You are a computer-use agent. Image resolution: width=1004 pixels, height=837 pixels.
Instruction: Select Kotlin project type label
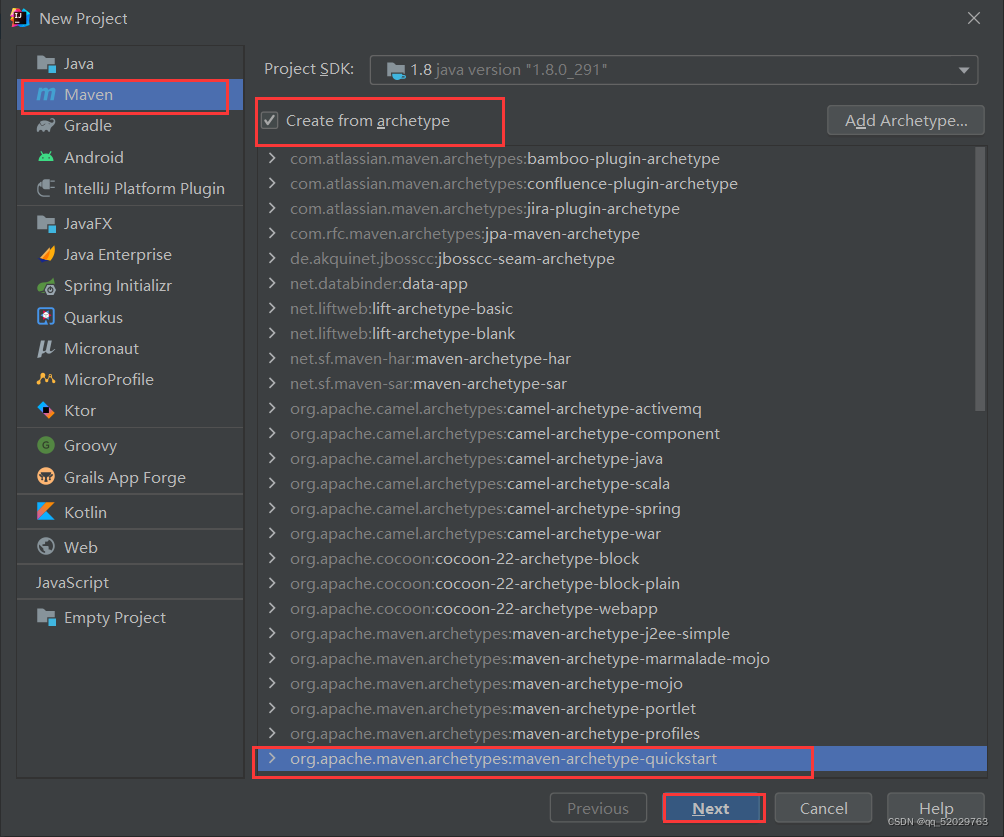coord(85,512)
